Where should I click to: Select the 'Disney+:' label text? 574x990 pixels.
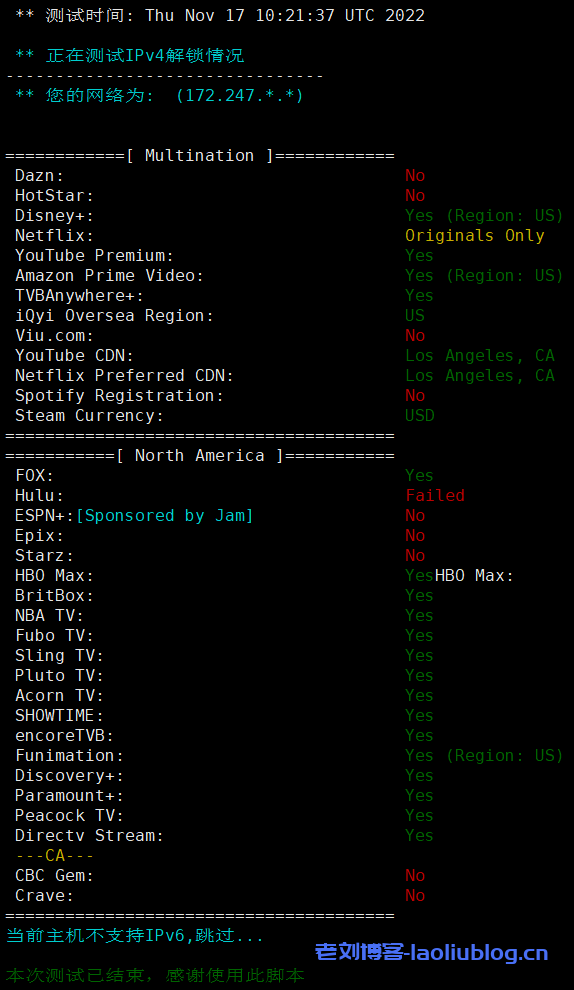click(54, 215)
